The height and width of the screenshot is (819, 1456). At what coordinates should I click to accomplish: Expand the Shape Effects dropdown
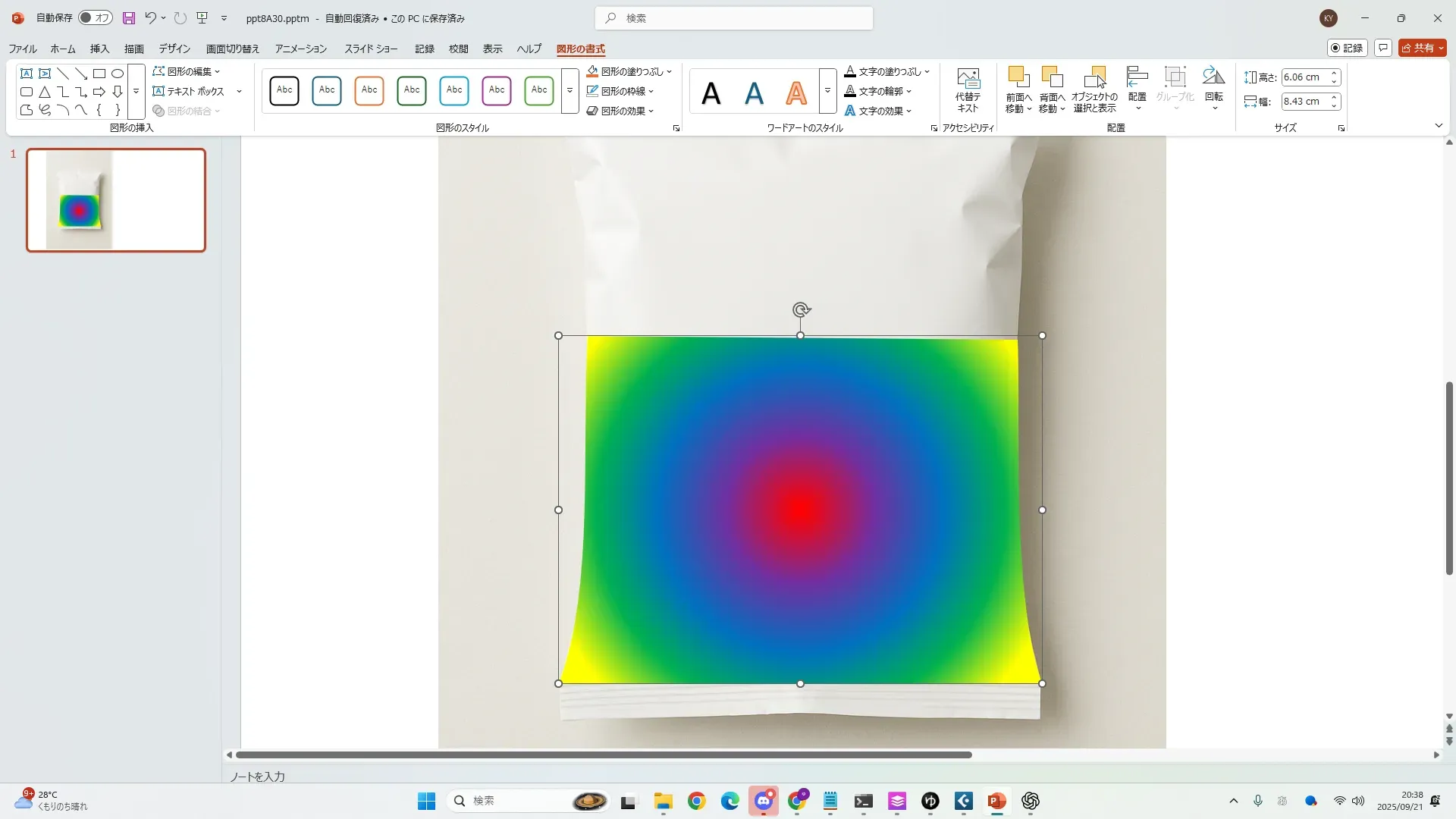pos(651,111)
